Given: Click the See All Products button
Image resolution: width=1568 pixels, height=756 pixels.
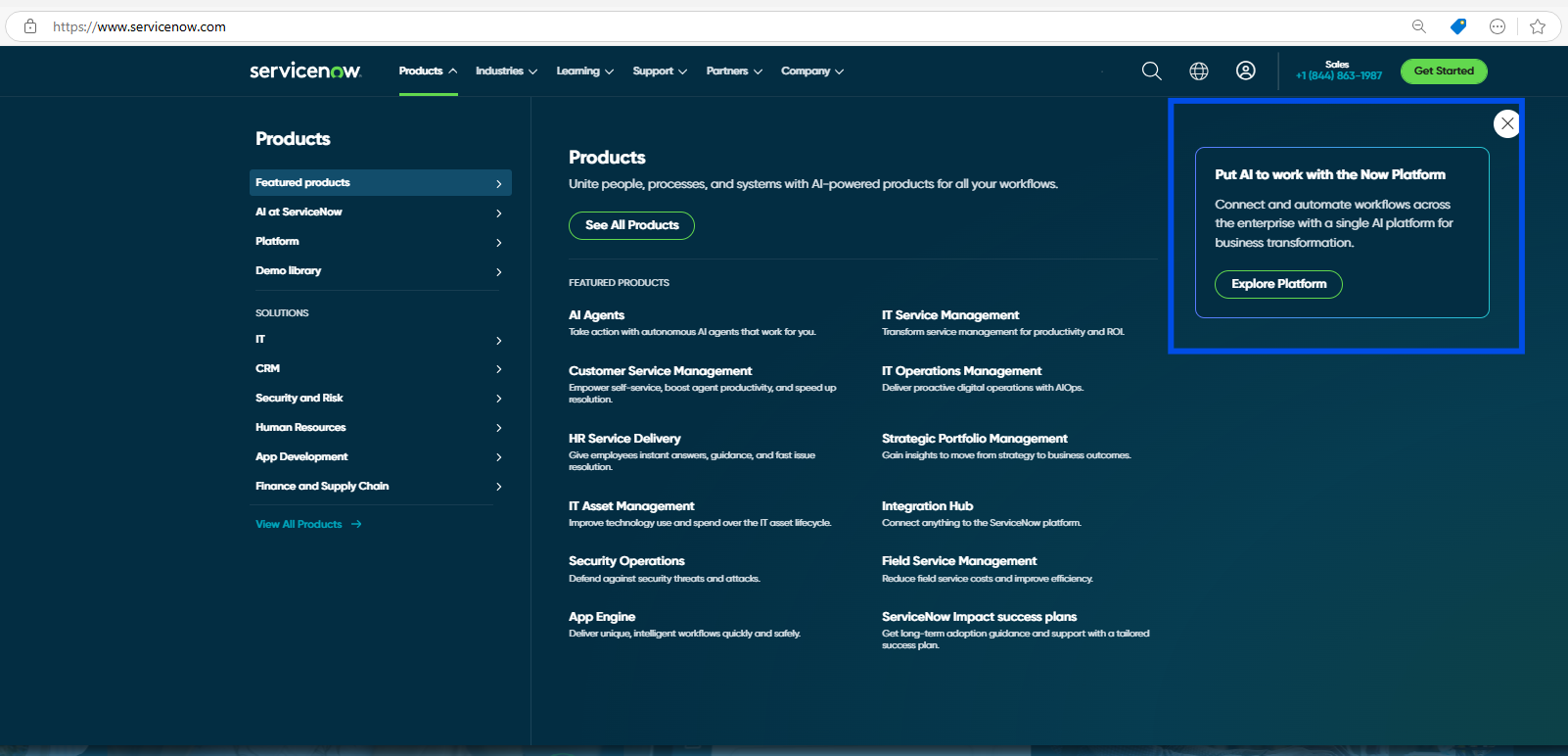Looking at the screenshot, I should click(631, 225).
